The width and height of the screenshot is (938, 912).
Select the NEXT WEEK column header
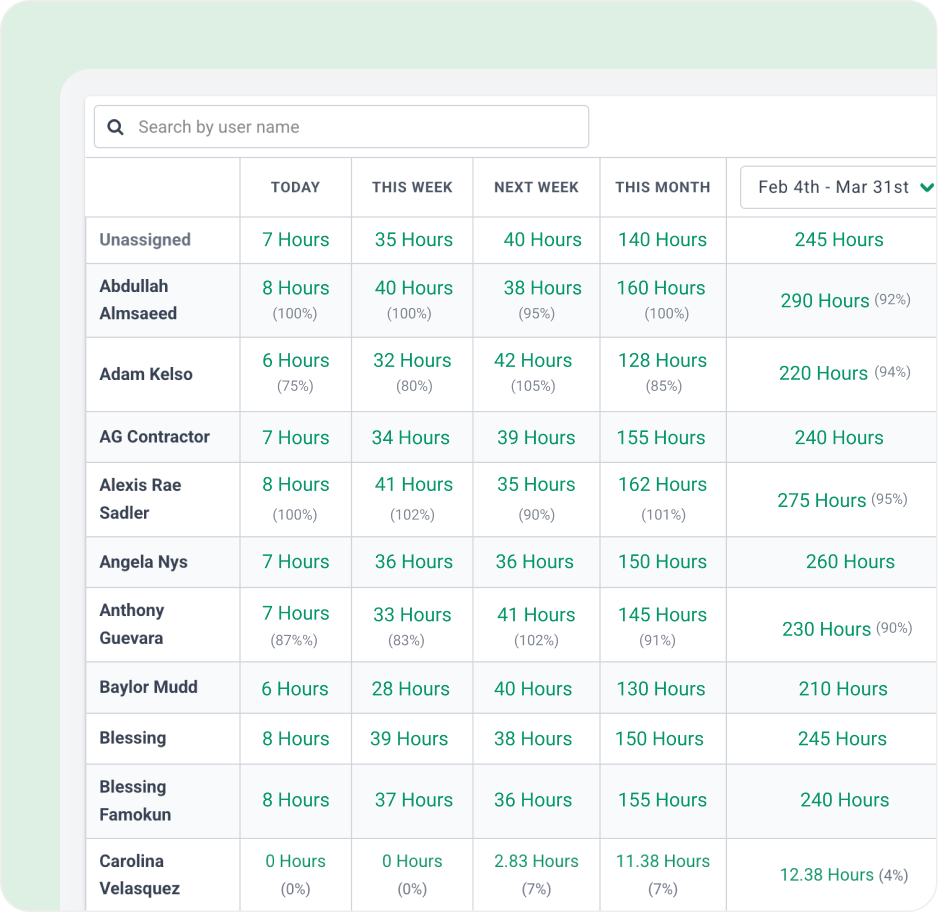pos(537,187)
